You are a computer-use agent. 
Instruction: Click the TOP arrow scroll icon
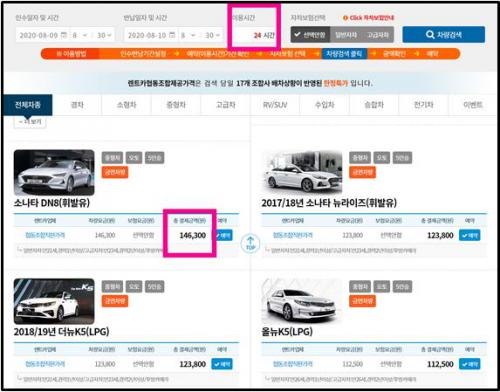[251, 244]
